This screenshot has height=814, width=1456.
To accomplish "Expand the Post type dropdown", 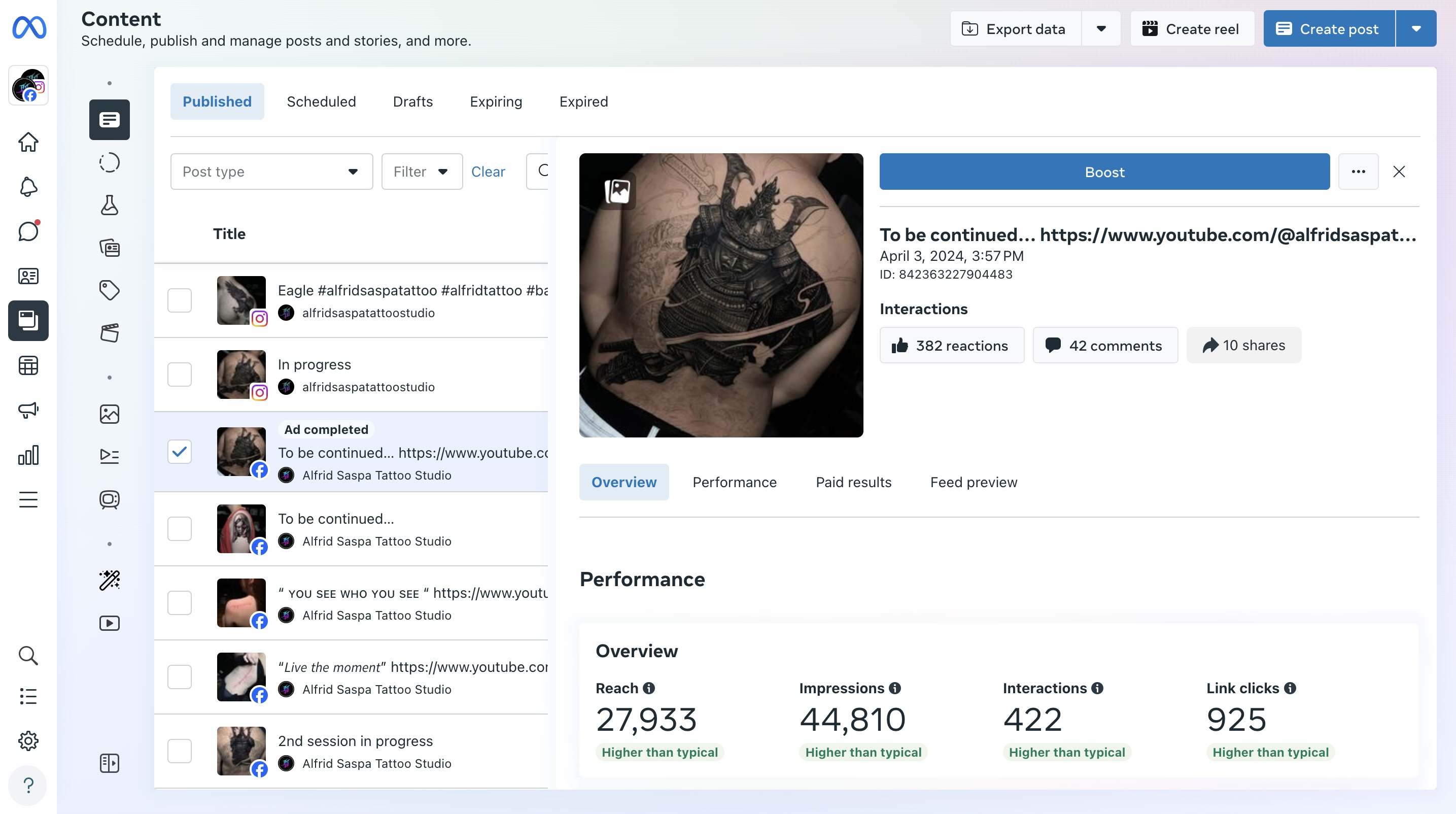I will pos(271,172).
